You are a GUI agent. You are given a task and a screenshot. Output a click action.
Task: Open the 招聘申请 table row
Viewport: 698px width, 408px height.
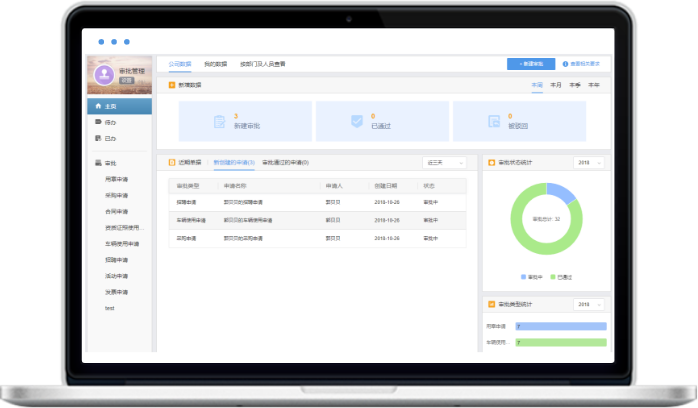[x=317, y=202]
